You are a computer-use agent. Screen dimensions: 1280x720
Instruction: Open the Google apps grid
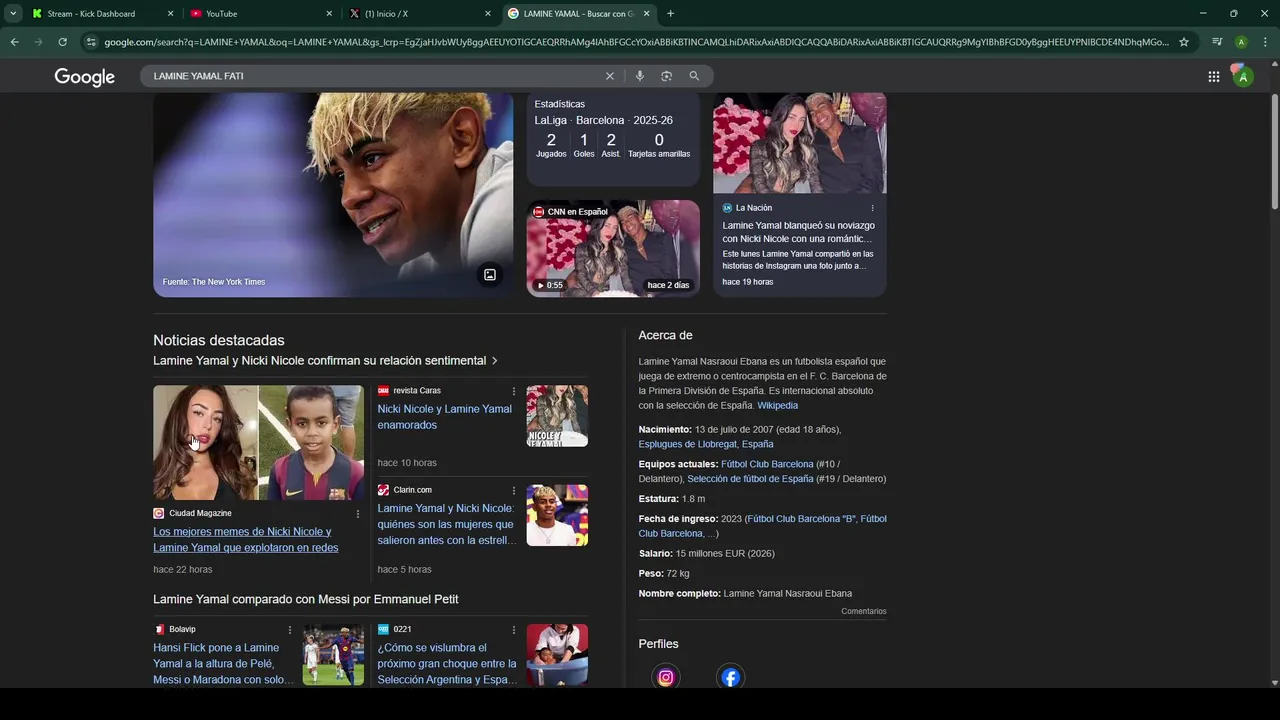click(1213, 76)
